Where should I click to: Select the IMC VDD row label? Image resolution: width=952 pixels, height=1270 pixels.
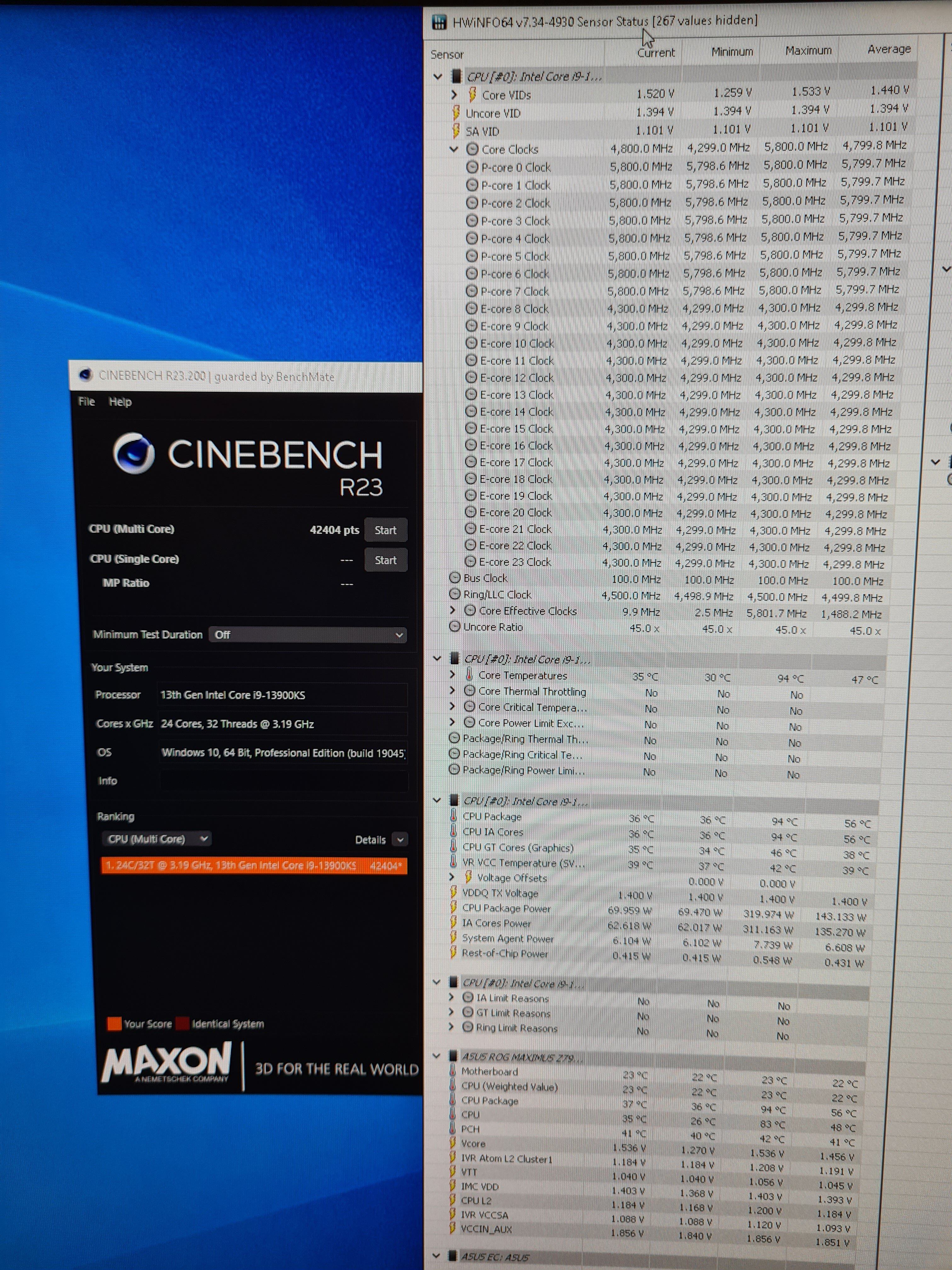[x=480, y=1186]
